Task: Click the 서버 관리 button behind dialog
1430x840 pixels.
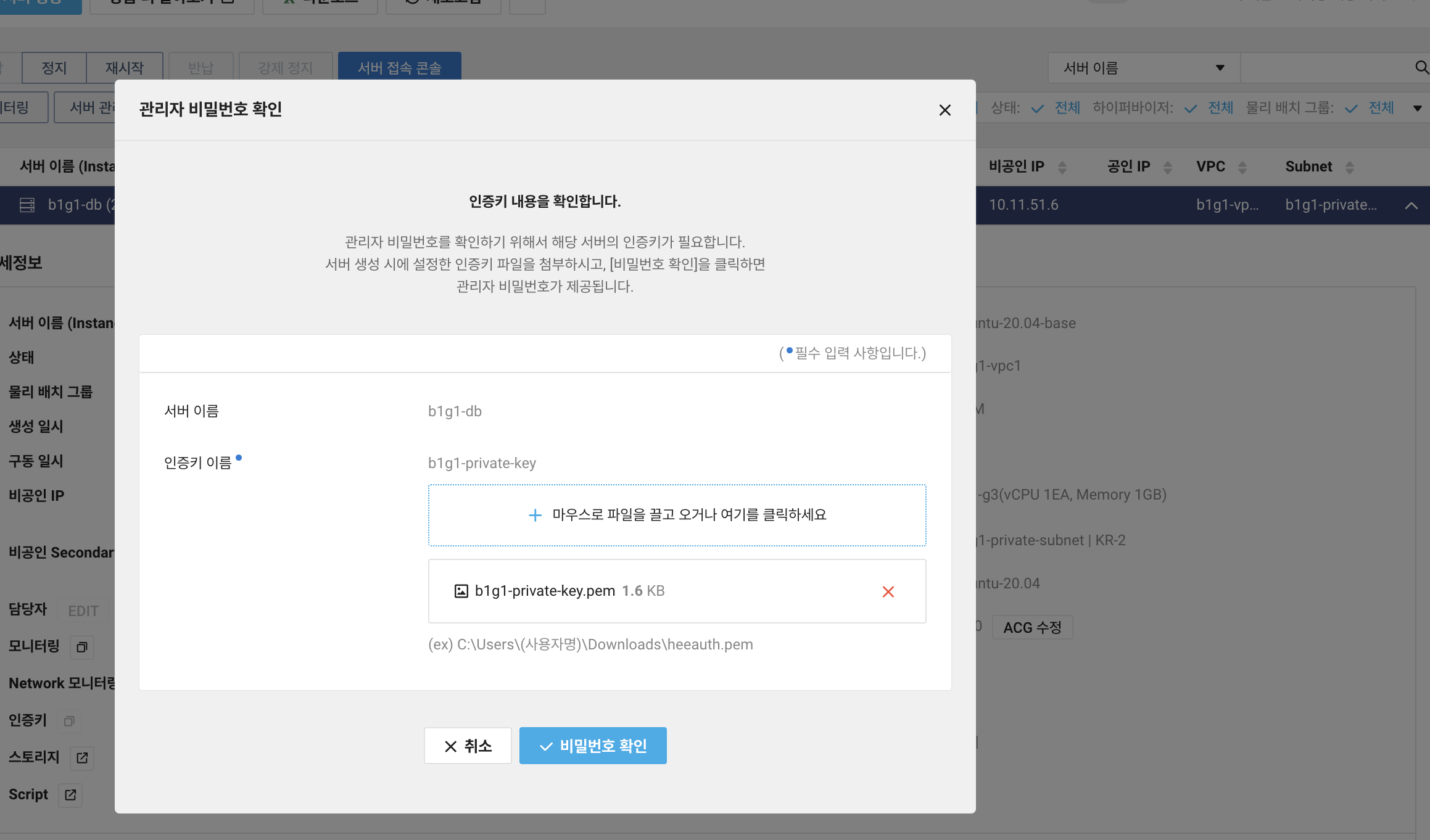Action: [x=85, y=107]
